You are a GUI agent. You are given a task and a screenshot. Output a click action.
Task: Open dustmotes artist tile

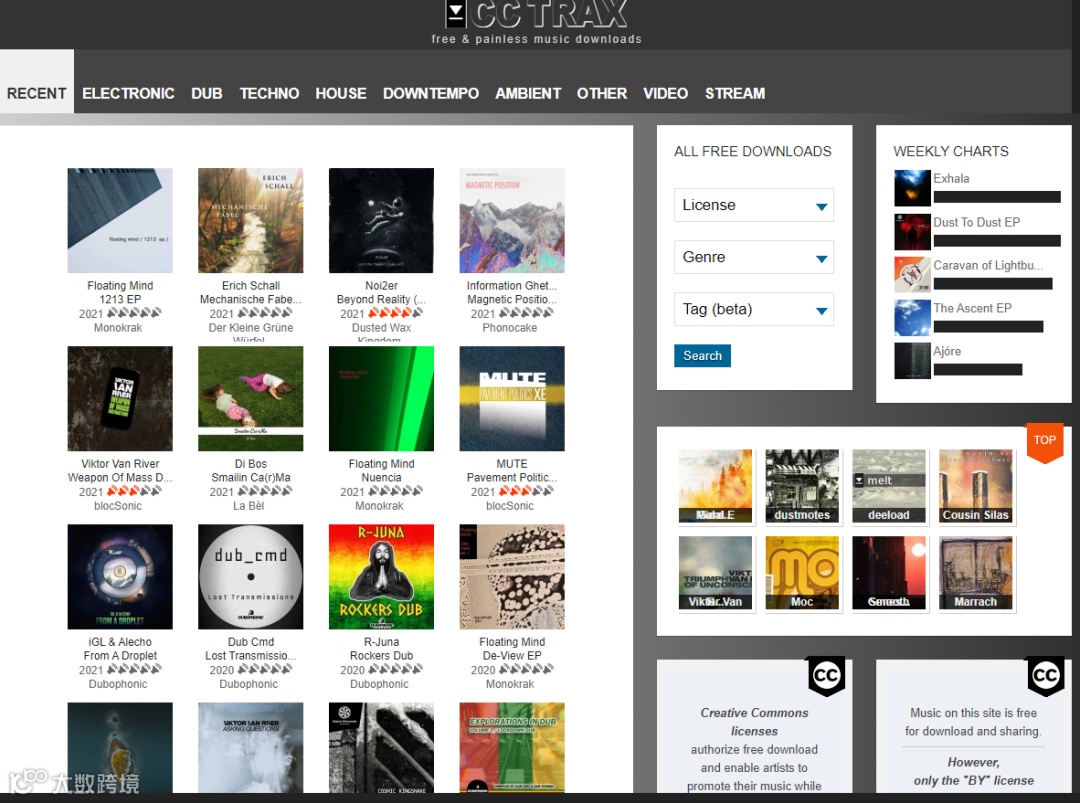tap(802, 486)
